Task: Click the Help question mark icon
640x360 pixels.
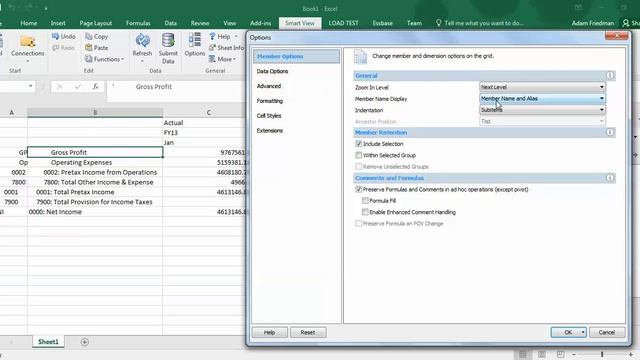Action: (x=212, y=36)
